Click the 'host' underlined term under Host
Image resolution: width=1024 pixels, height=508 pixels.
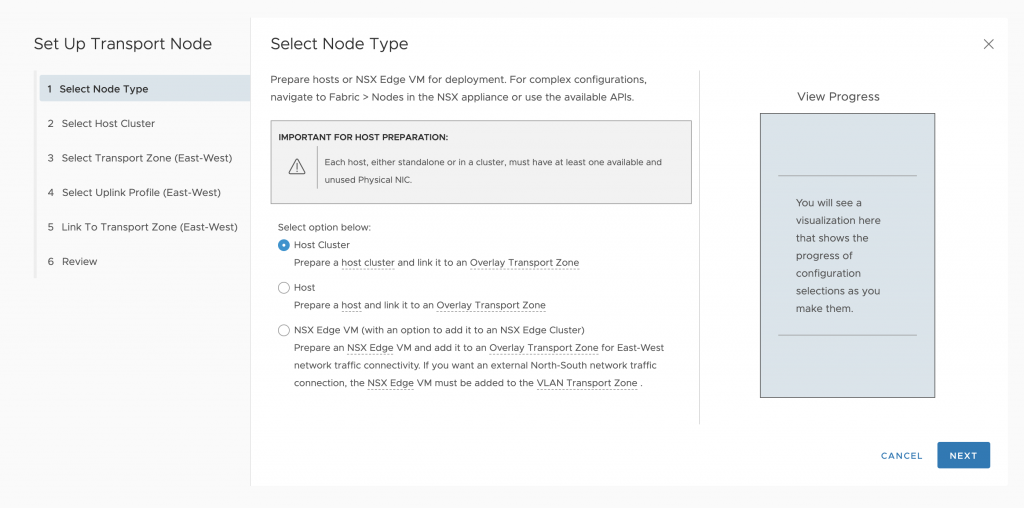(x=351, y=305)
